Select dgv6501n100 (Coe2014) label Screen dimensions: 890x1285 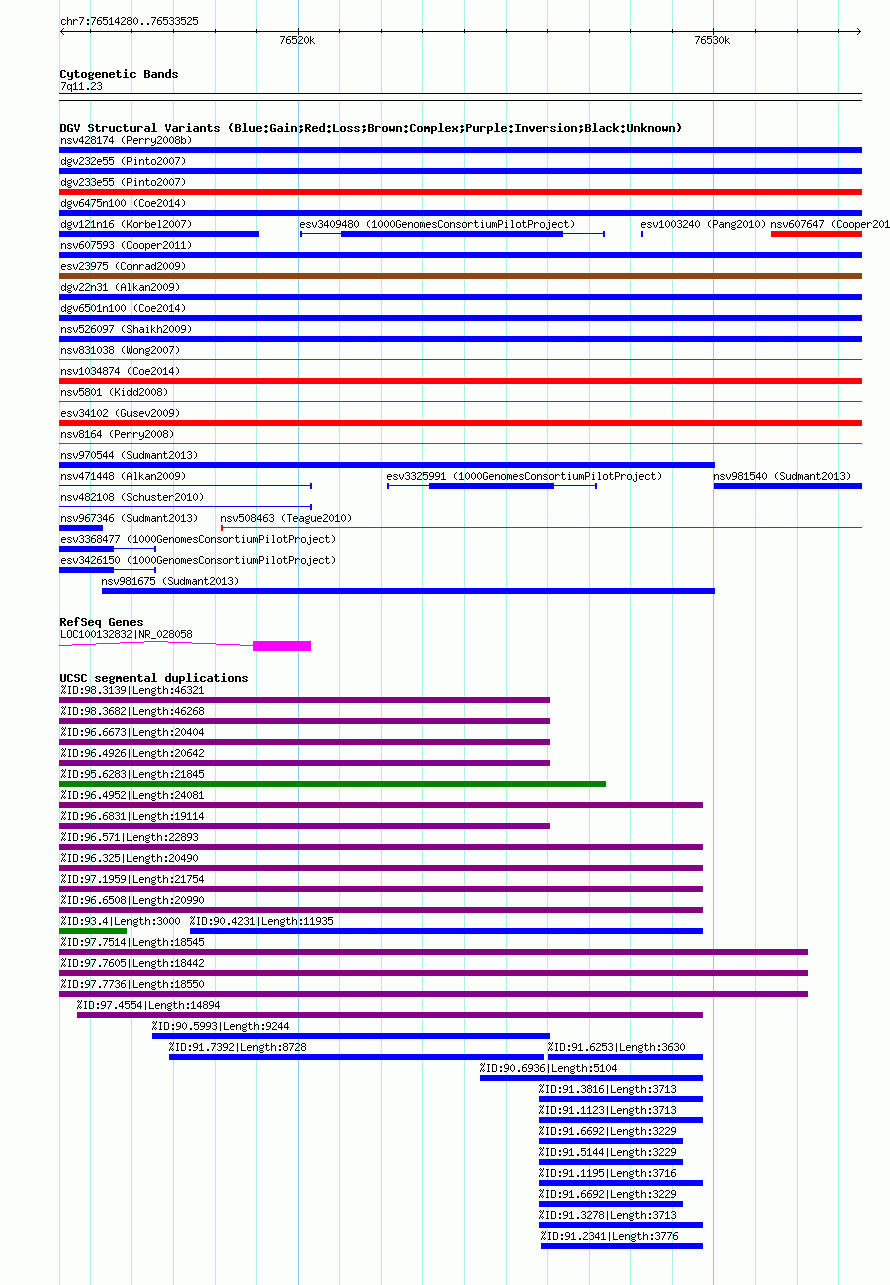pyautogui.click(x=123, y=308)
